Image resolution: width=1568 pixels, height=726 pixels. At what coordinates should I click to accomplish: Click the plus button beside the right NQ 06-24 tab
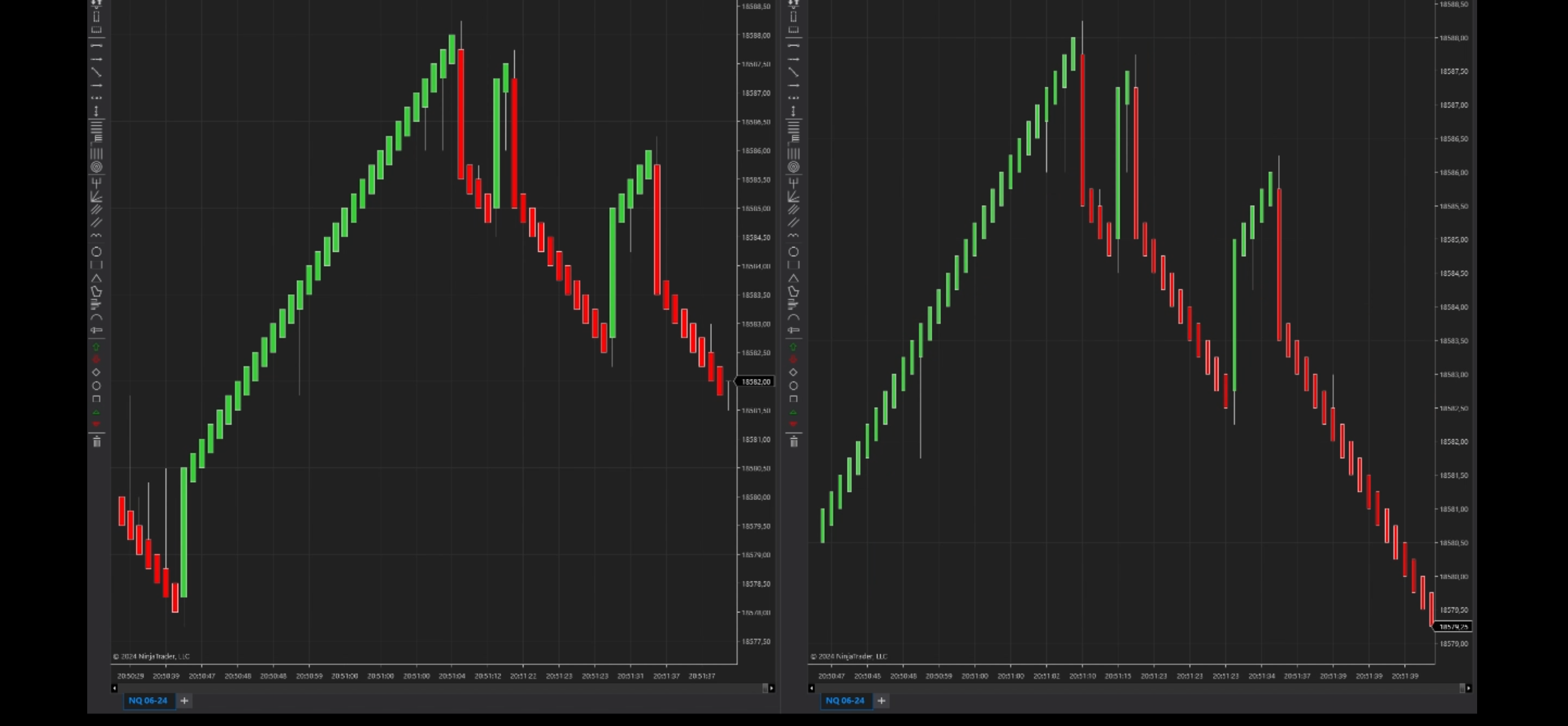pos(882,701)
